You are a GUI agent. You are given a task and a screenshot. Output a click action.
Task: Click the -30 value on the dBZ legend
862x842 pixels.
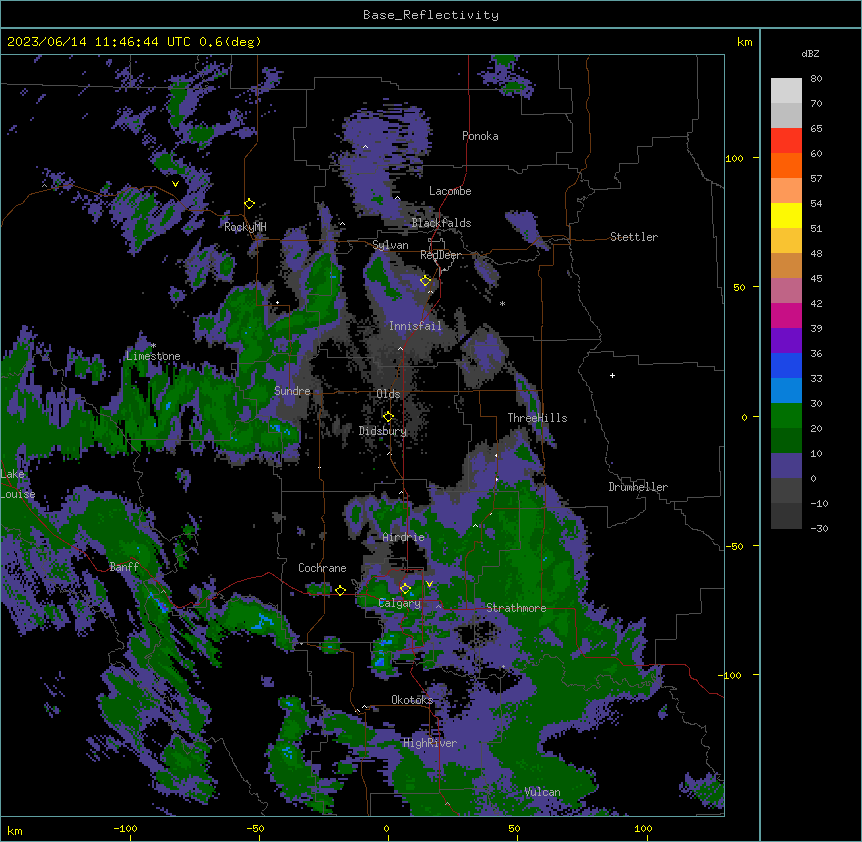(819, 529)
